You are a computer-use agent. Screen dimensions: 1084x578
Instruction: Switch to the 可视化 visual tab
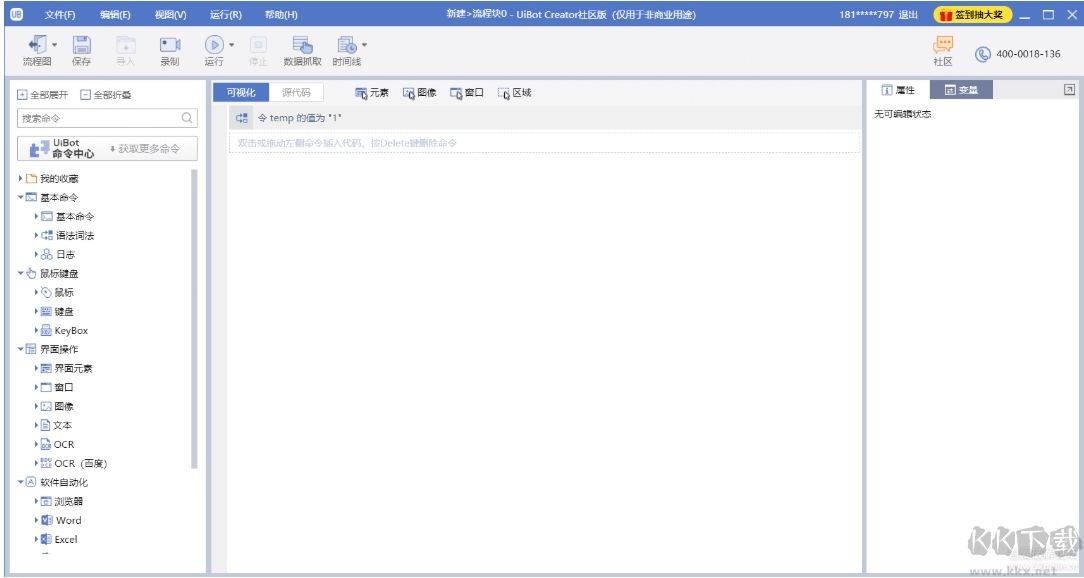241,93
